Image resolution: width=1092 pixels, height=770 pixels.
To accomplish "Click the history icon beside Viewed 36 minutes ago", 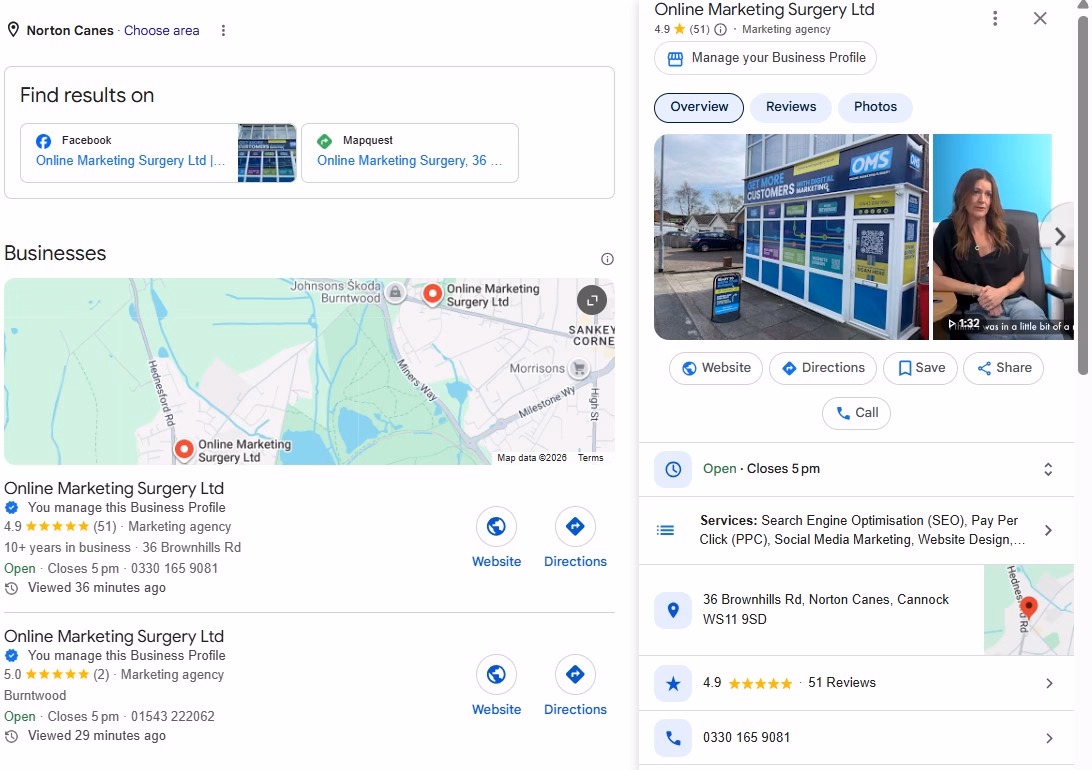I will (x=11, y=588).
